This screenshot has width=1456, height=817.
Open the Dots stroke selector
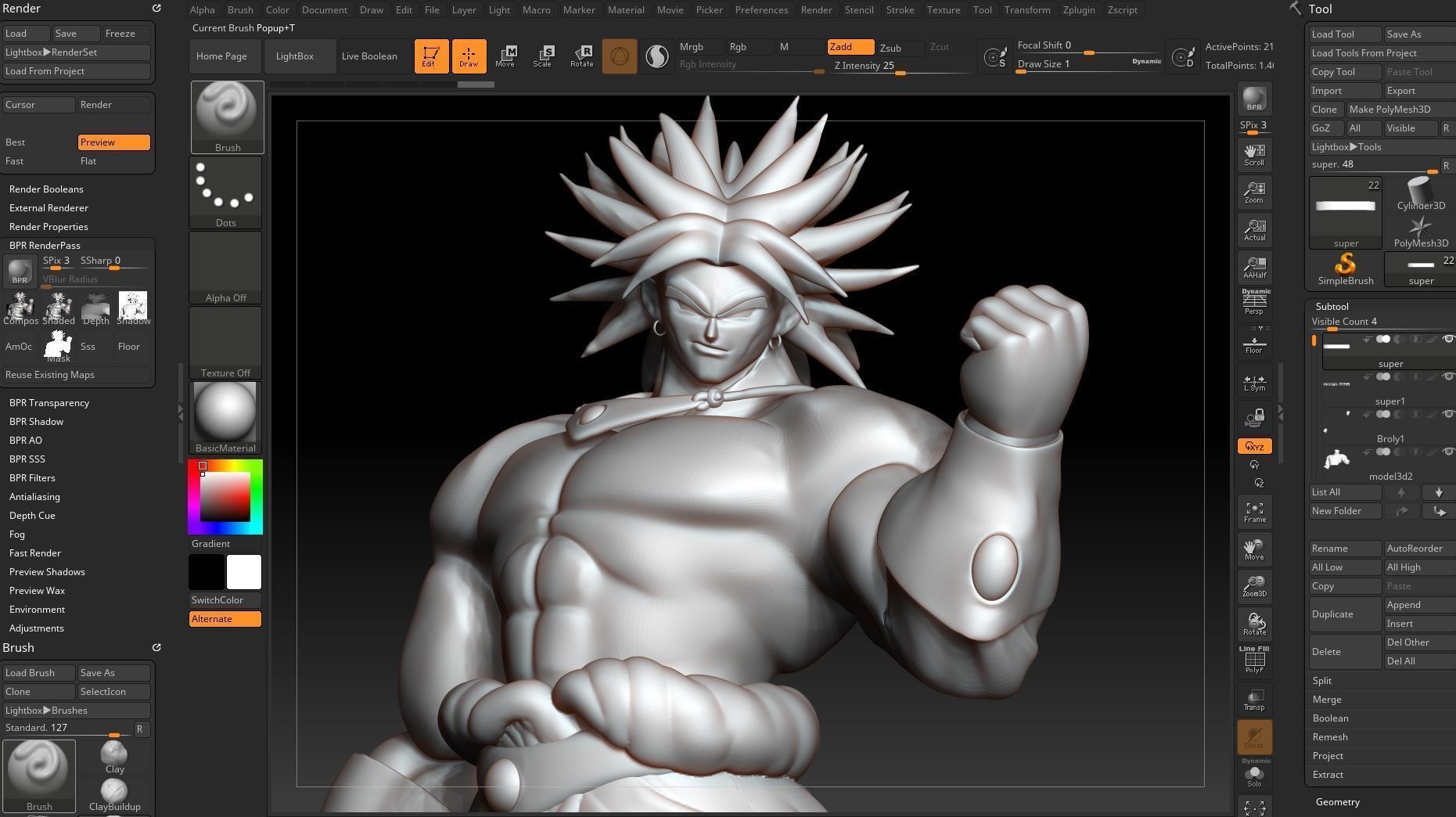click(x=225, y=193)
